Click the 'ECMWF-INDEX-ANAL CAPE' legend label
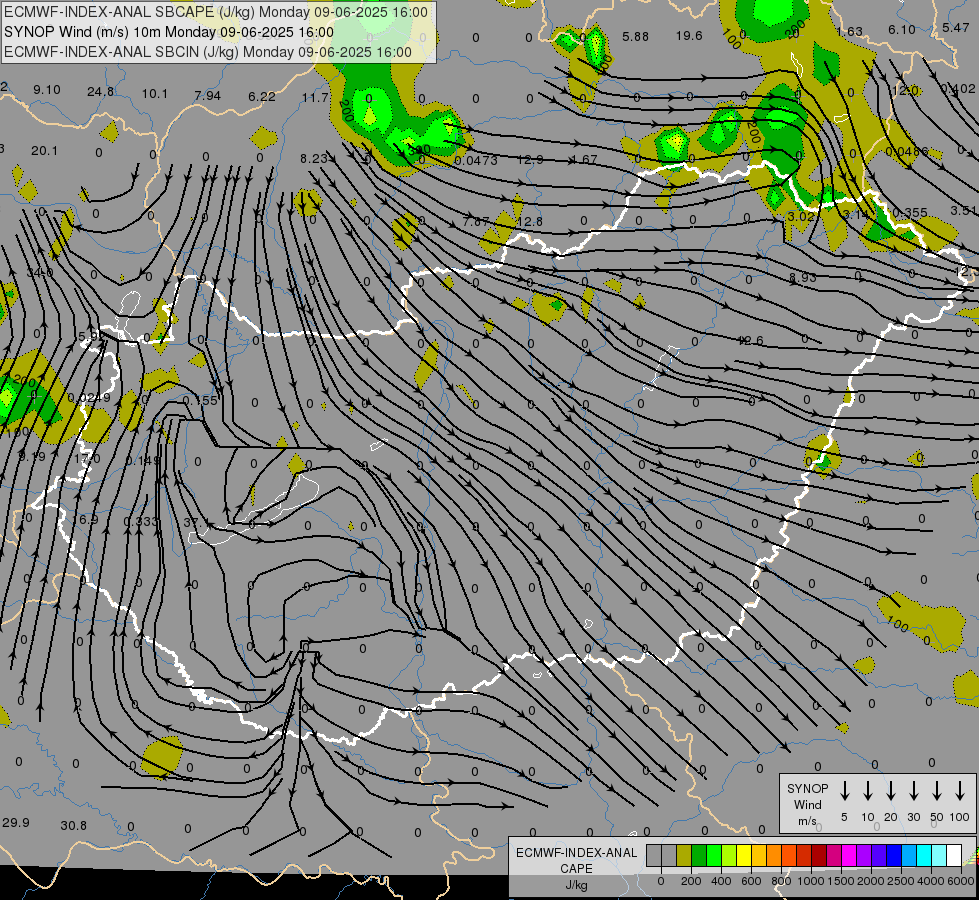 (x=576, y=860)
